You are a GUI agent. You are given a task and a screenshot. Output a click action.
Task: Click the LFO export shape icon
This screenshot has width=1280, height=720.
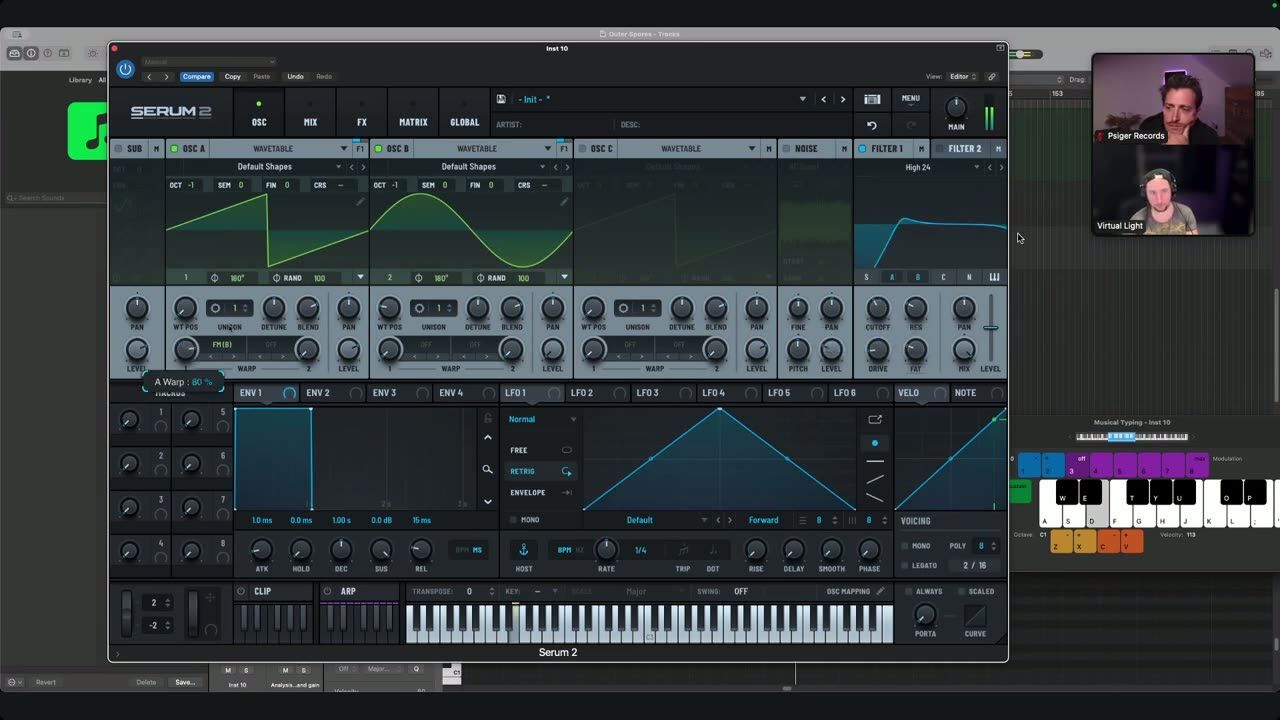(x=875, y=419)
